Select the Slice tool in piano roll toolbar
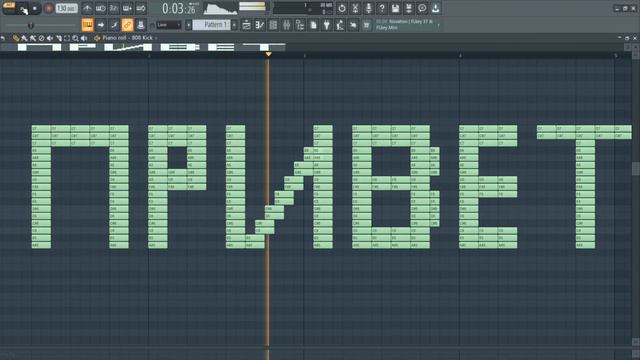 58,38
